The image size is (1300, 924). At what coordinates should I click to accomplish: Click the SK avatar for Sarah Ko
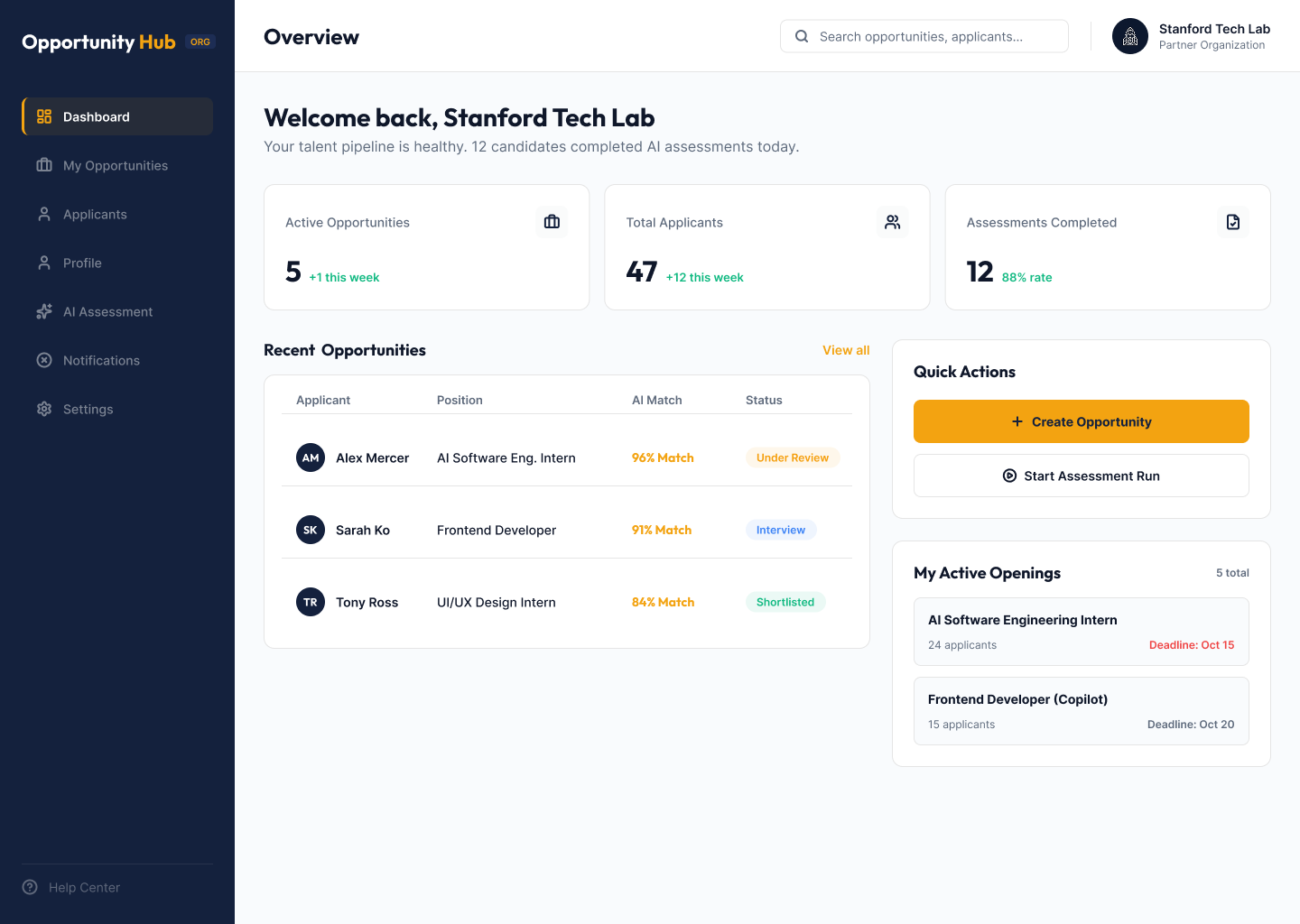click(x=311, y=530)
